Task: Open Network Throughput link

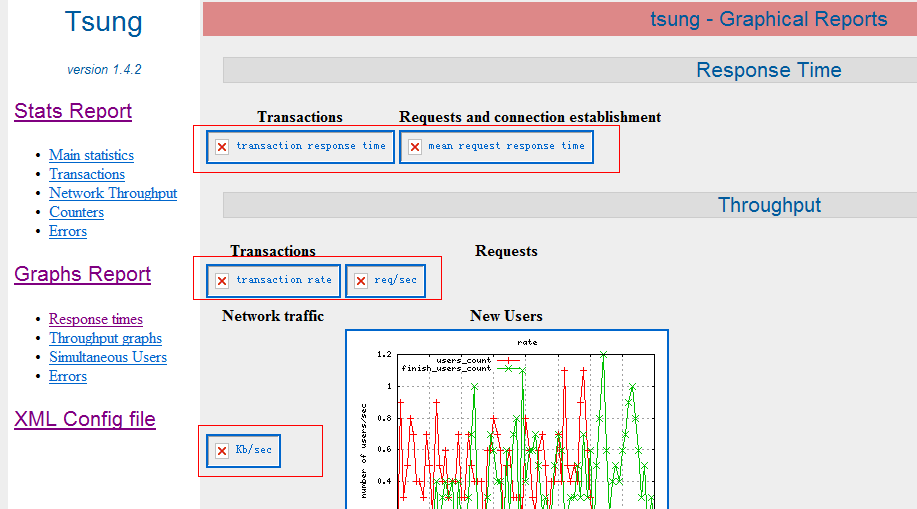Action: tap(113, 193)
